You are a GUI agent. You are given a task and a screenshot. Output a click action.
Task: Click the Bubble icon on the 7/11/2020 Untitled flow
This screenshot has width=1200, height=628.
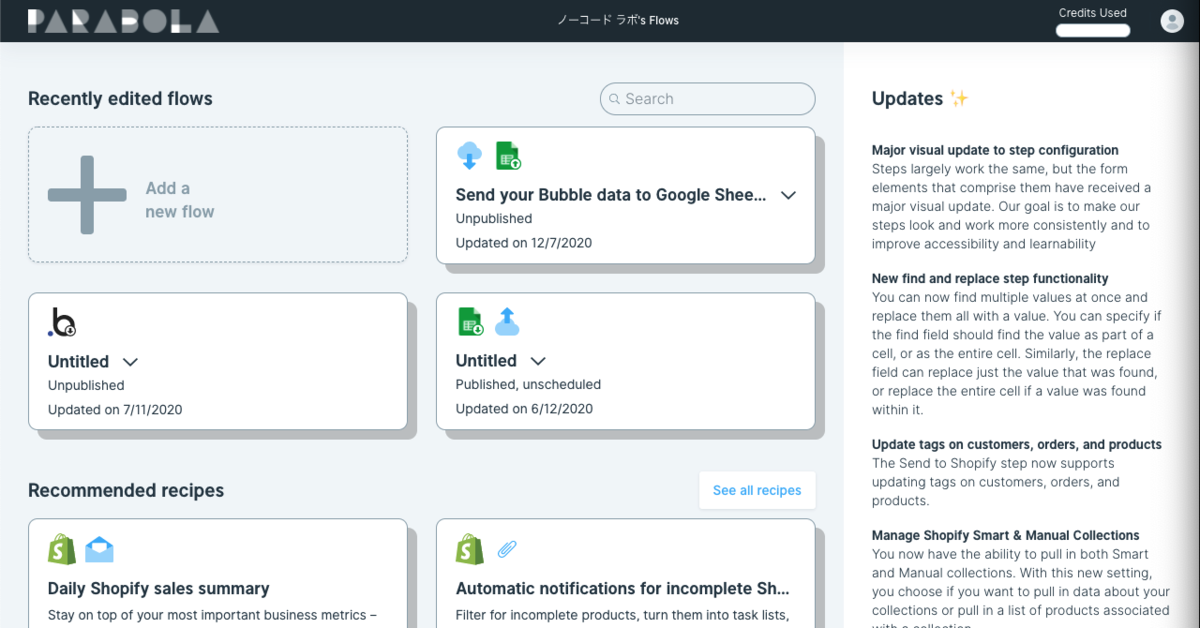click(x=62, y=322)
